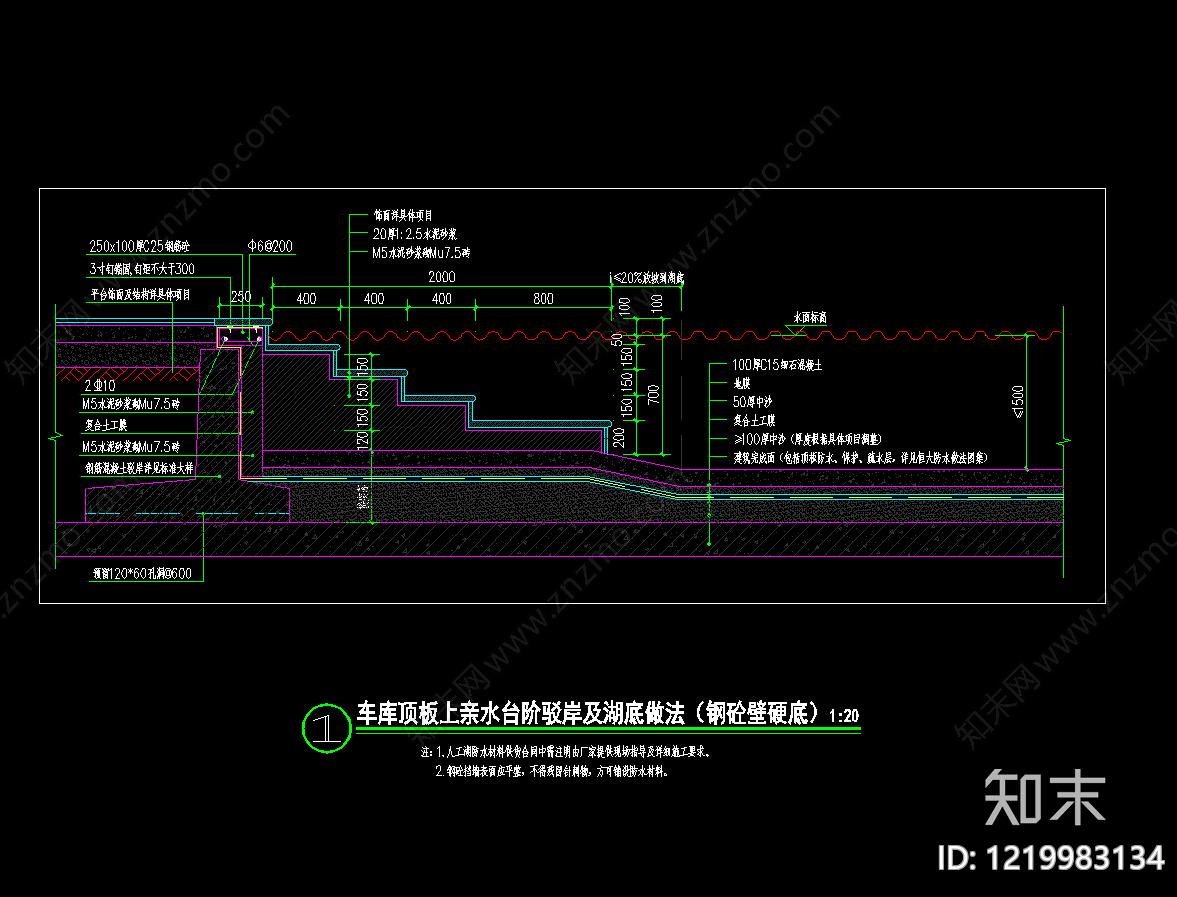Click the 地膜 layer label

(742, 384)
